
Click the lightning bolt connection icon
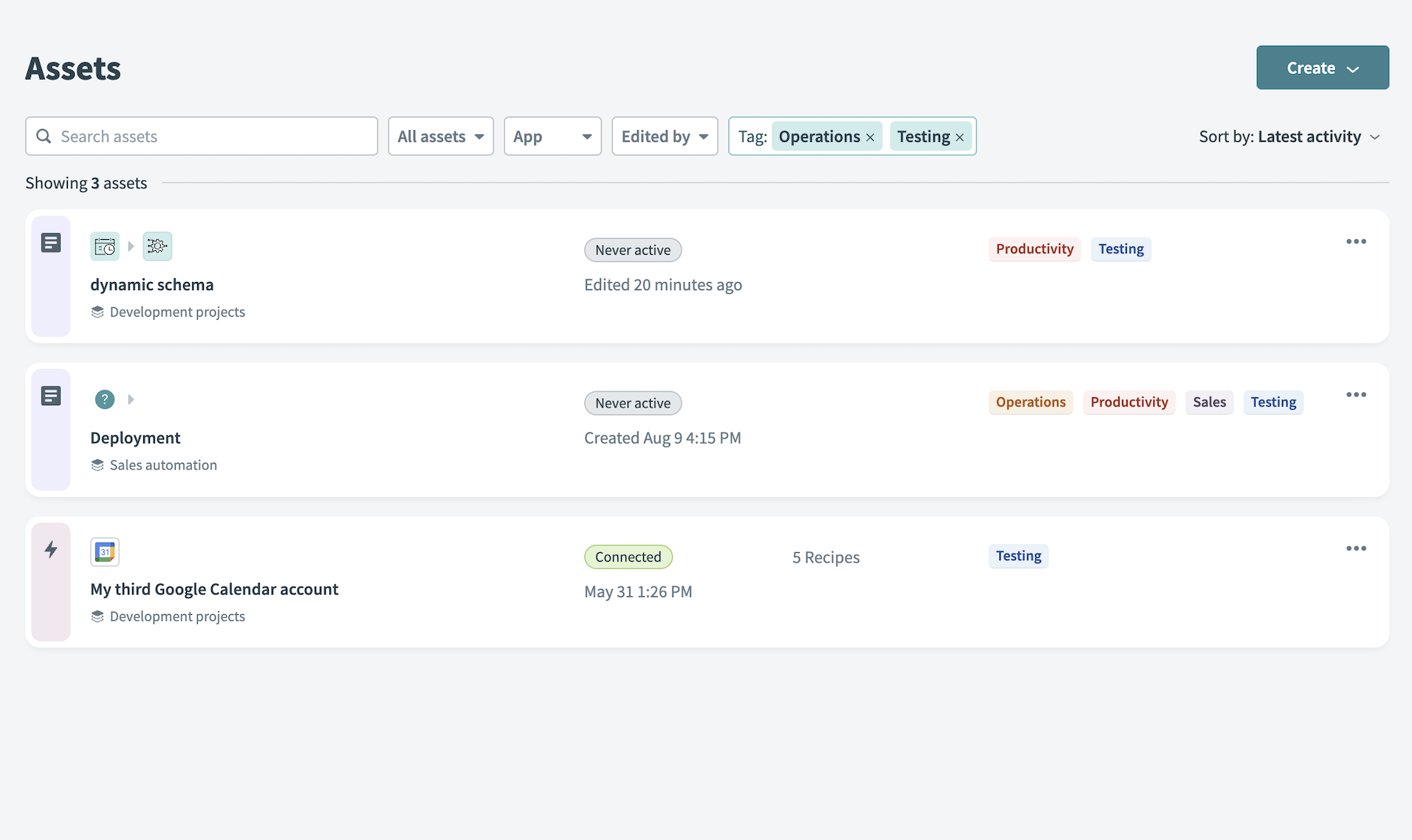51,549
